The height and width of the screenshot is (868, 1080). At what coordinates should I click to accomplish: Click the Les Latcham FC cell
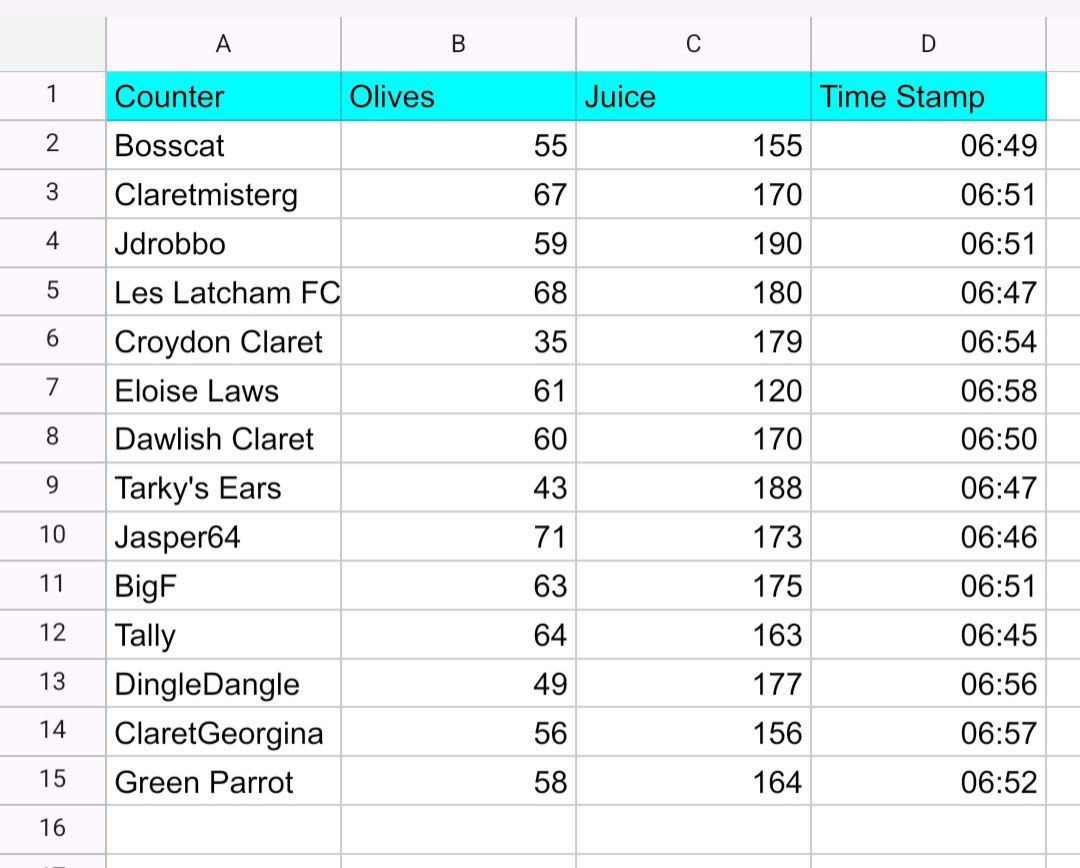click(x=223, y=293)
